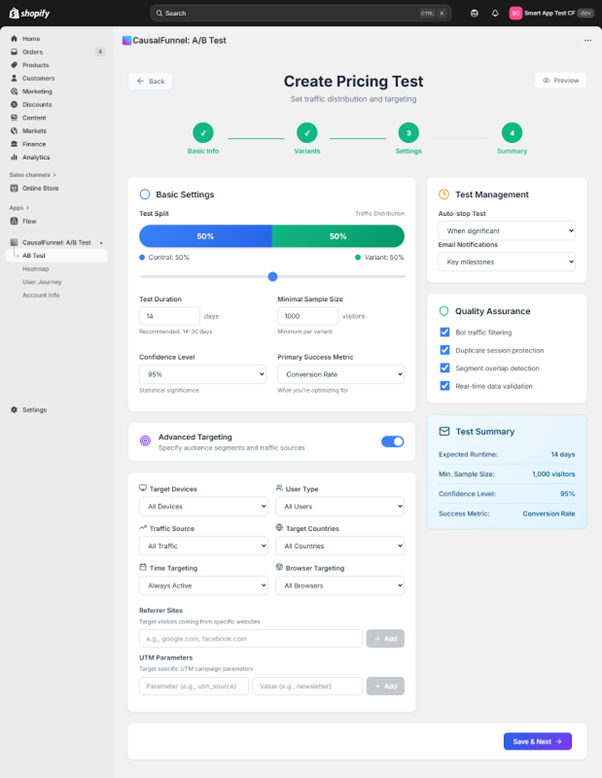Select Heatmap in the sidebar
This screenshot has height=778, width=602.
(x=35, y=269)
